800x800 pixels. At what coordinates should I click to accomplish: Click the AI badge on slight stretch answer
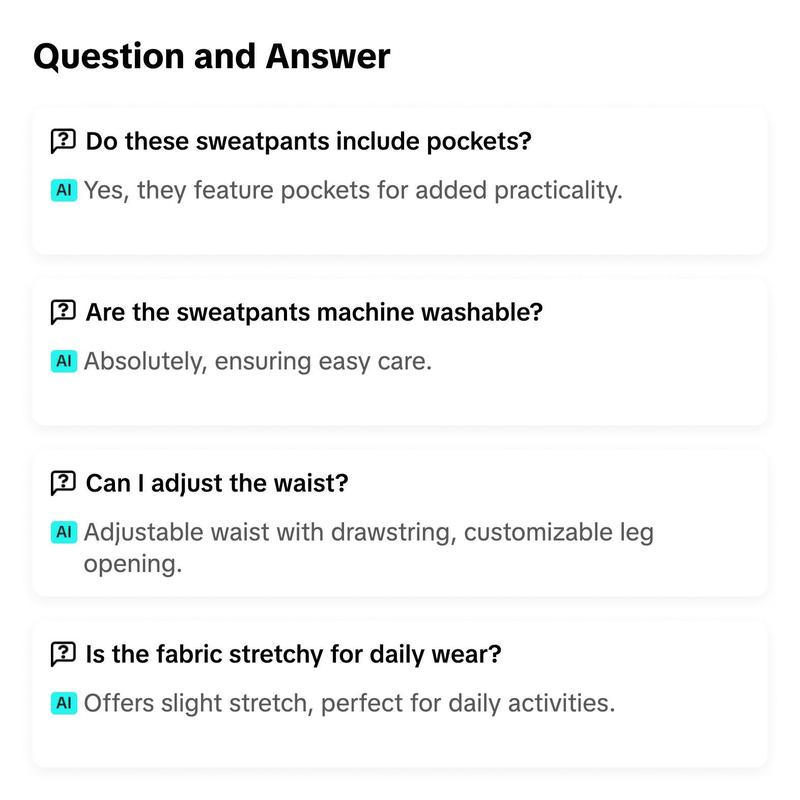coord(64,703)
